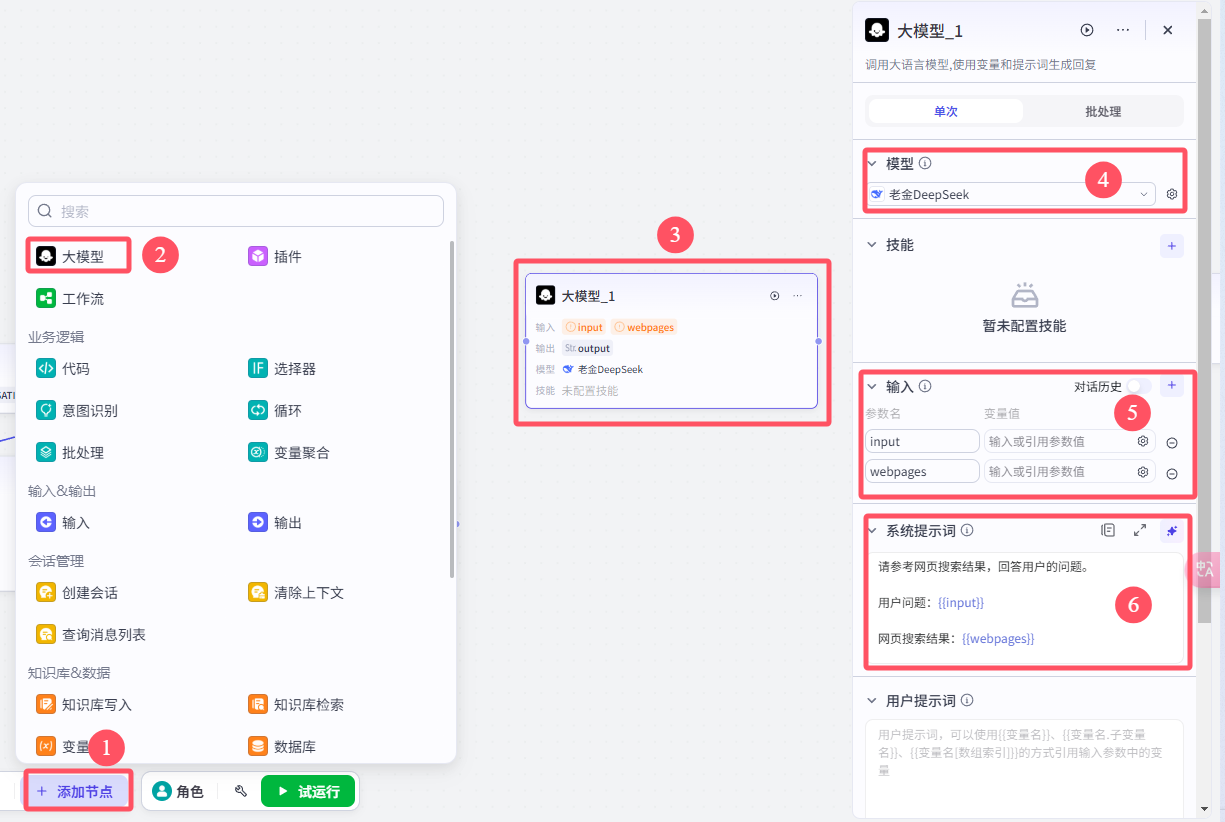Collapse the 系统提示词 section

[872, 531]
